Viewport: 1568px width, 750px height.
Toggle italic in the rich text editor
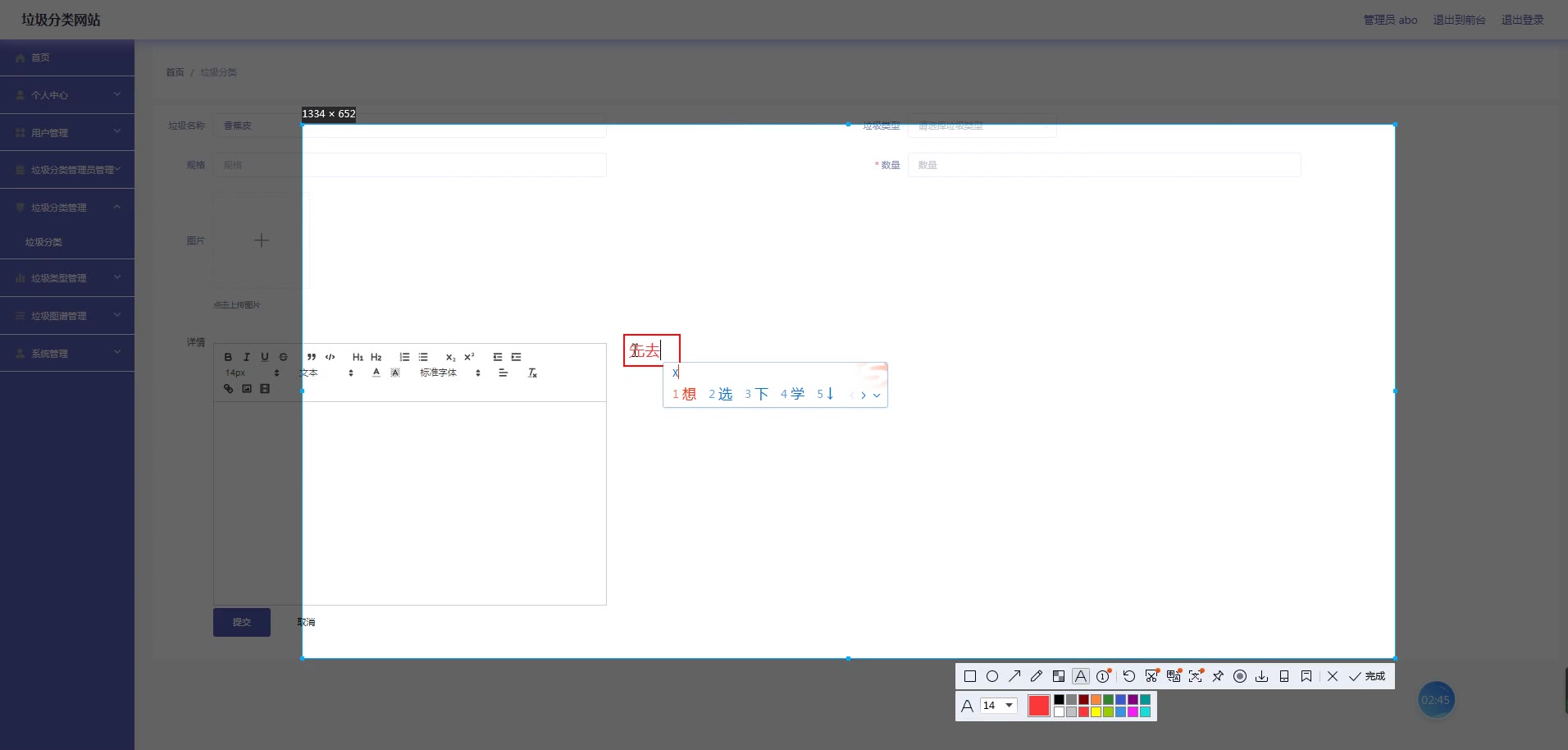[x=246, y=357]
